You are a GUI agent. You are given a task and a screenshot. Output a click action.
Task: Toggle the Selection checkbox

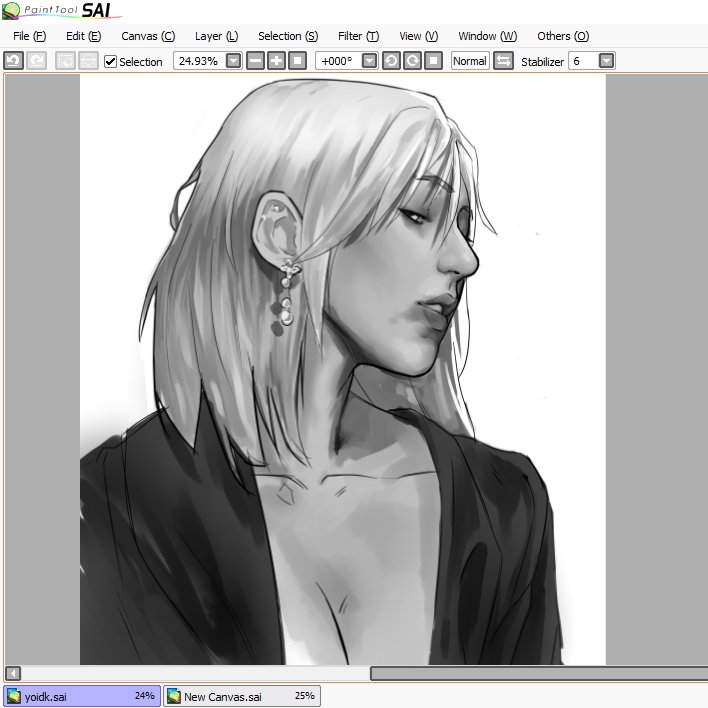[110, 61]
